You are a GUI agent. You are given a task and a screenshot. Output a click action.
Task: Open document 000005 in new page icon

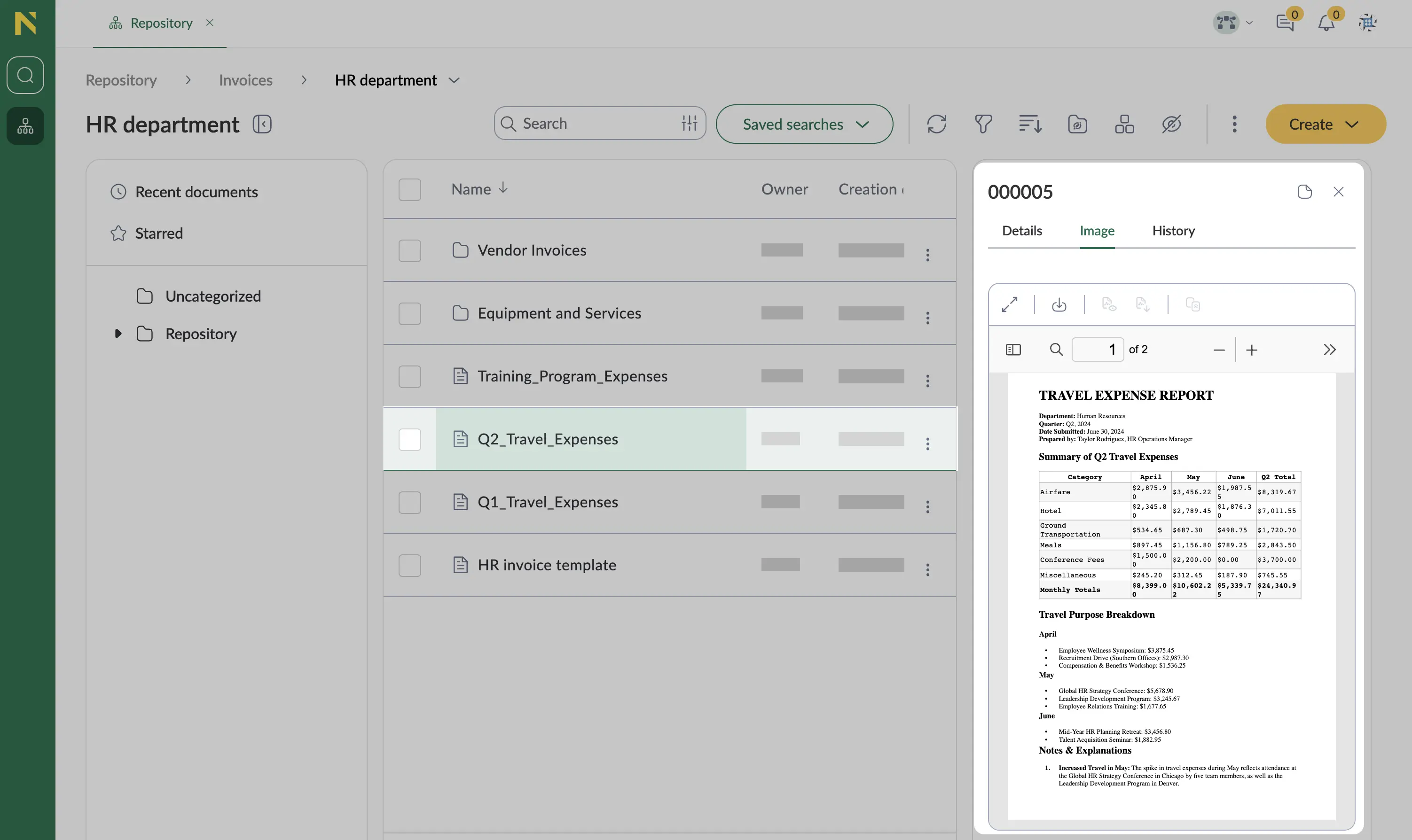tap(1304, 192)
